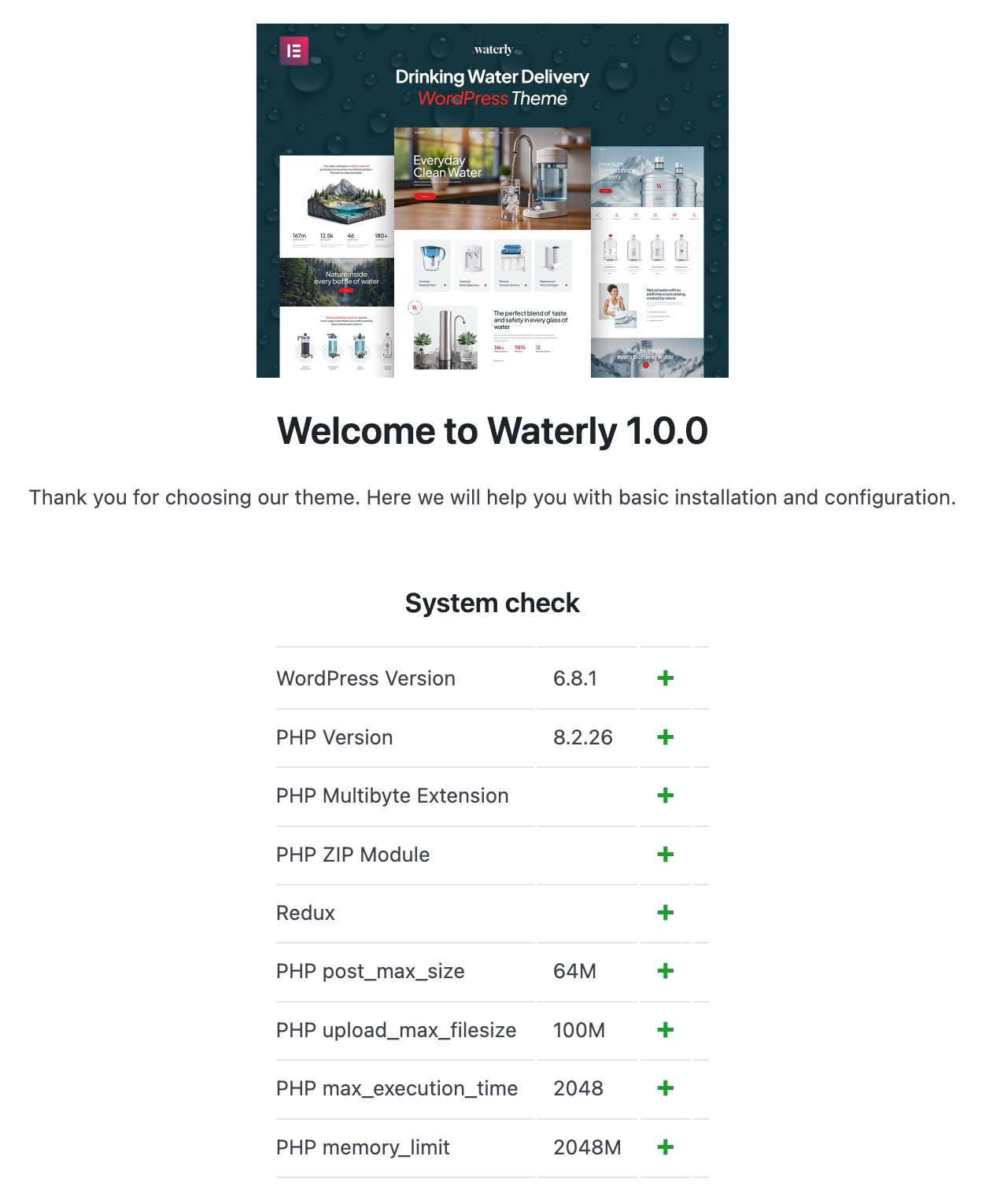Screen dimensions: 993x1204
Task: Select the 'PHP post_max_size' label
Action: 371,971
